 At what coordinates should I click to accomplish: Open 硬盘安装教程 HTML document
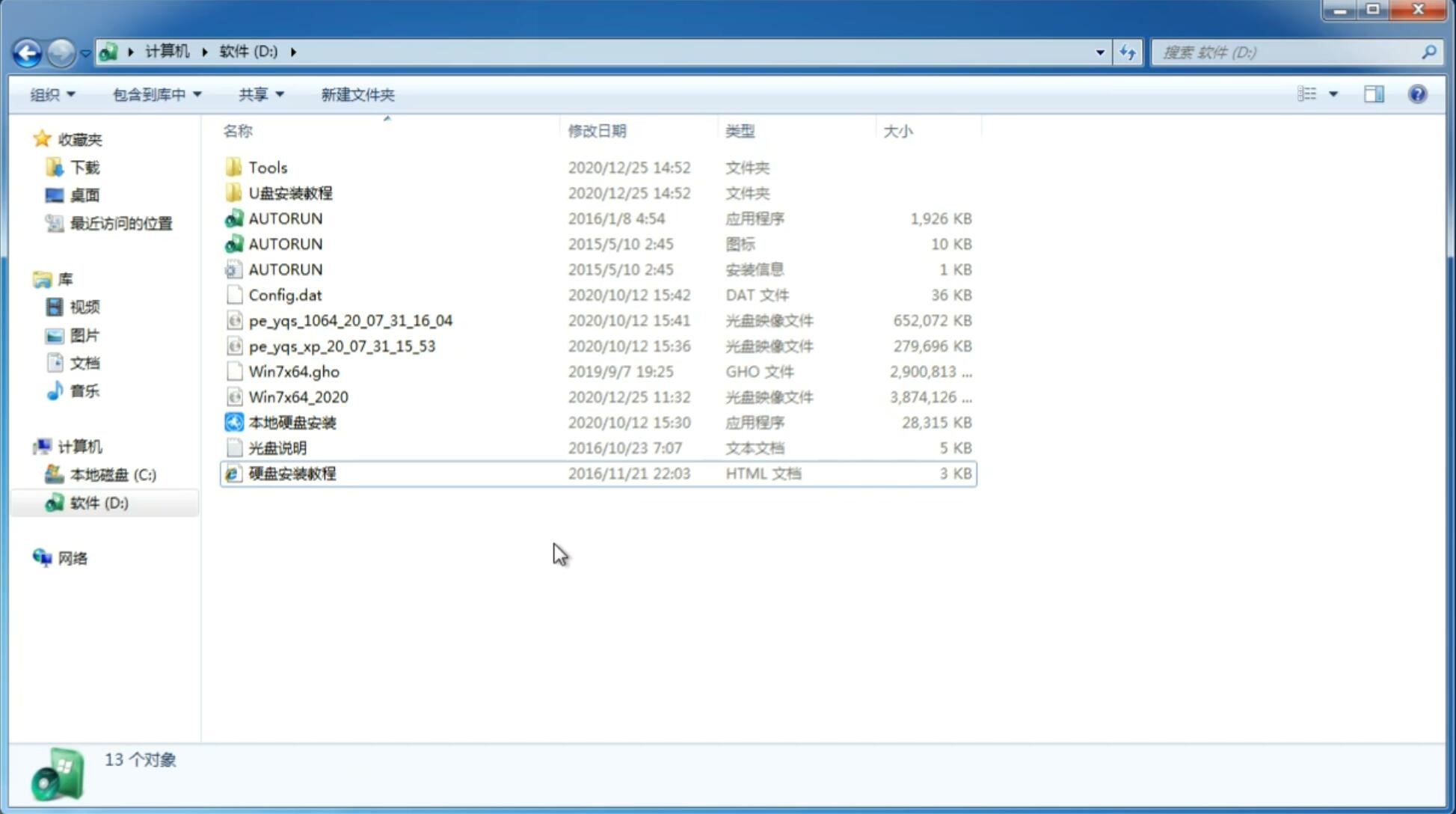pyautogui.click(x=292, y=473)
